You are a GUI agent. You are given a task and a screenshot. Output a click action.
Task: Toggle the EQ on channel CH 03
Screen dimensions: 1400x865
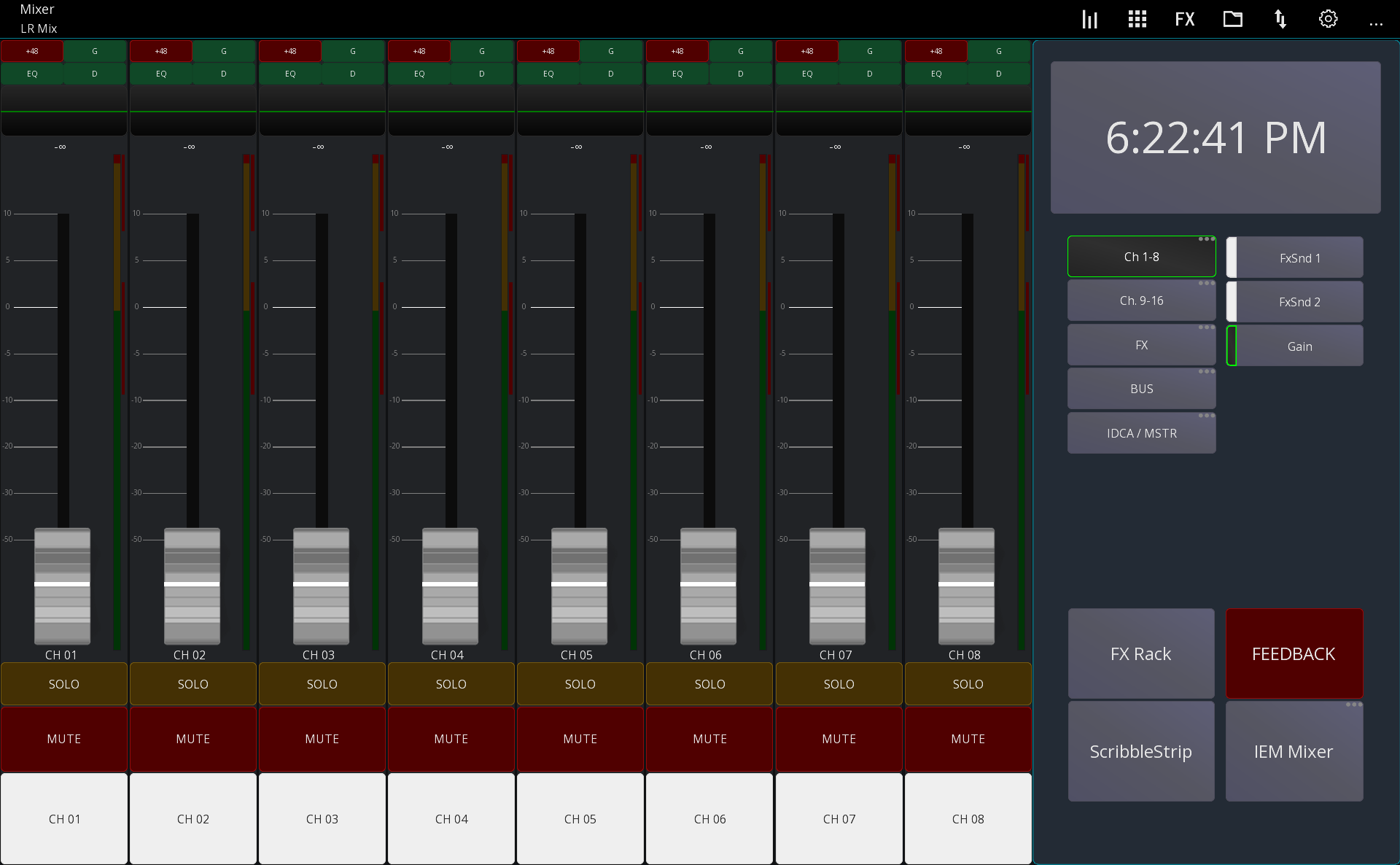[289, 74]
